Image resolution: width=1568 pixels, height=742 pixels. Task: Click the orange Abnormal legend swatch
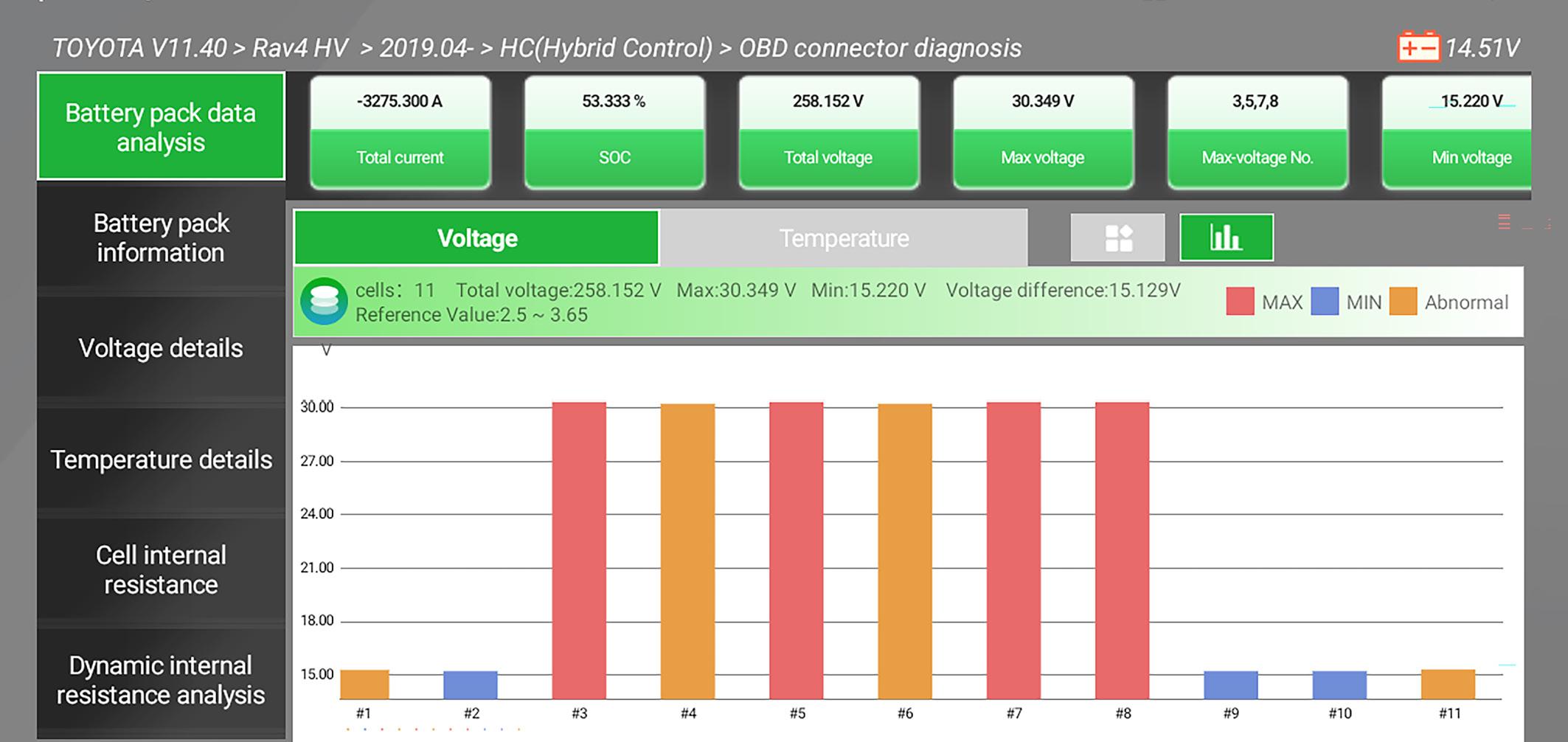[1403, 302]
